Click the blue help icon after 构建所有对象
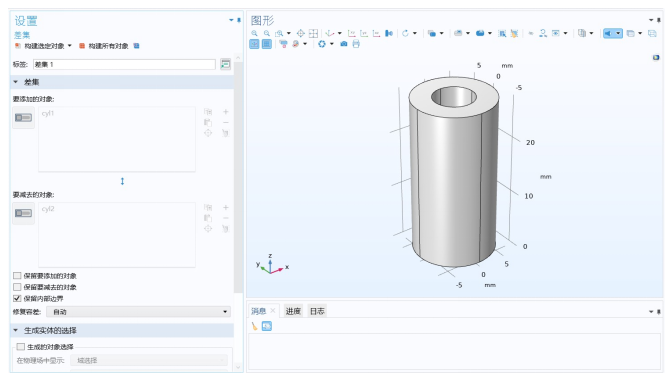671x386 pixels. (136, 46)
